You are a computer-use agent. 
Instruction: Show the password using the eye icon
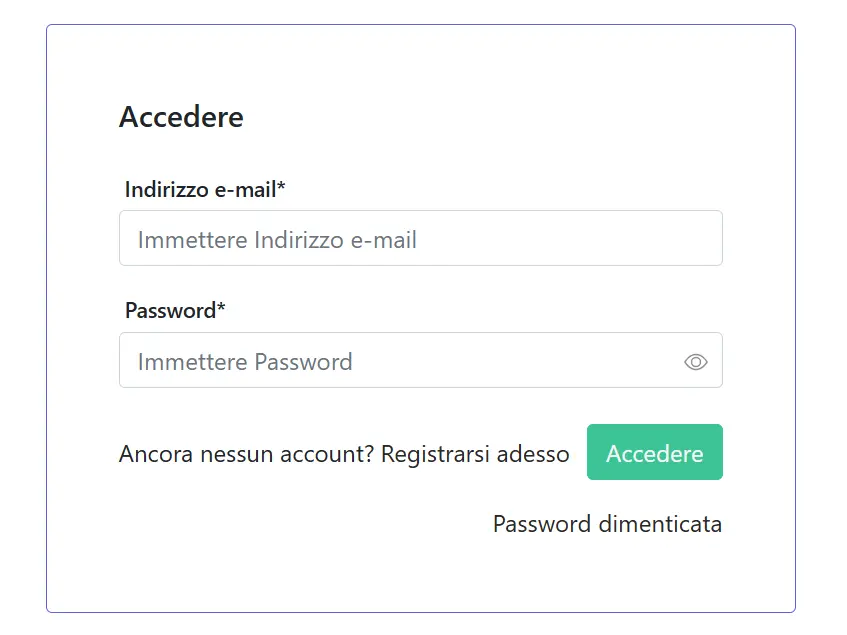pyautogui.click(x=695, y=362)
